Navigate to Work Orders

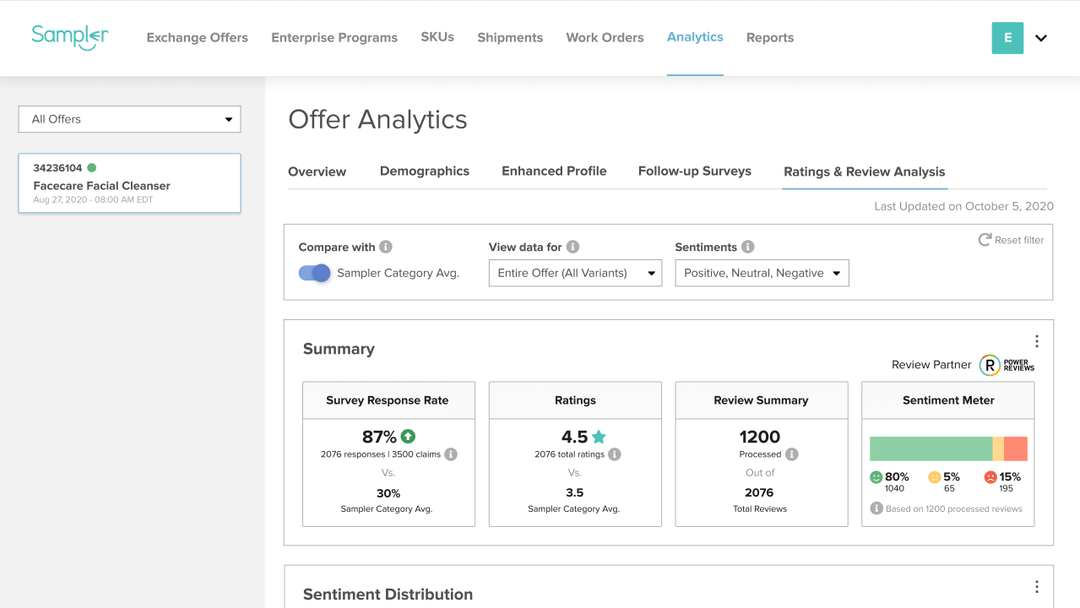coord(604,37)
